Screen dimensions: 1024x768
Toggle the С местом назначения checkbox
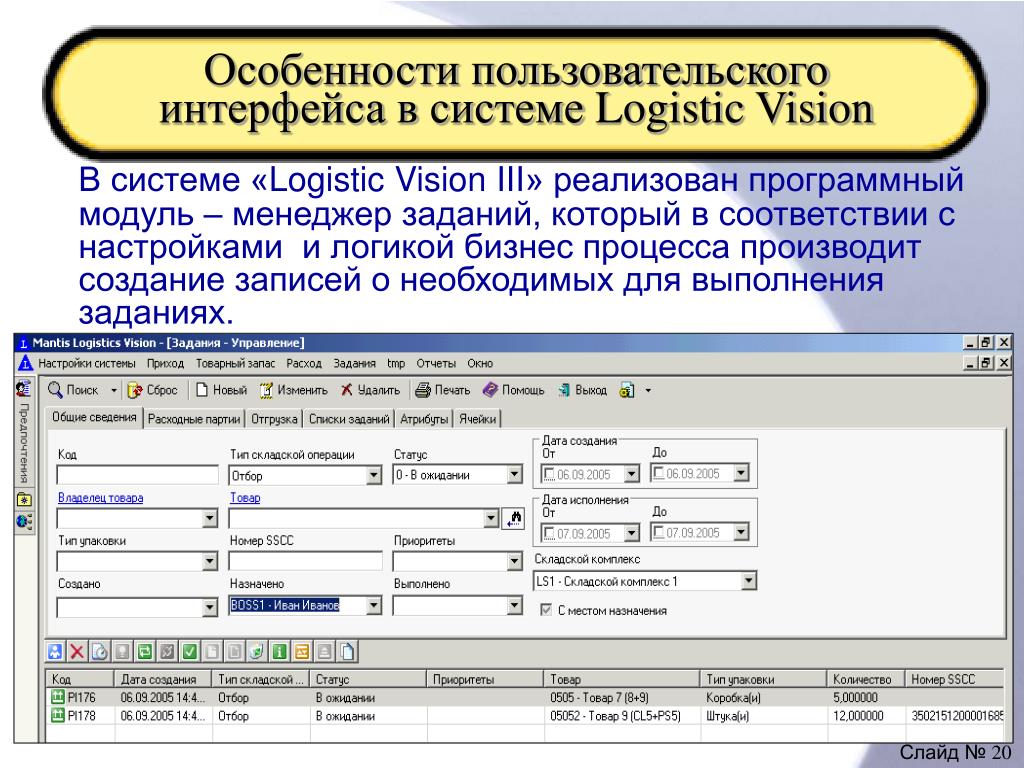546,610
